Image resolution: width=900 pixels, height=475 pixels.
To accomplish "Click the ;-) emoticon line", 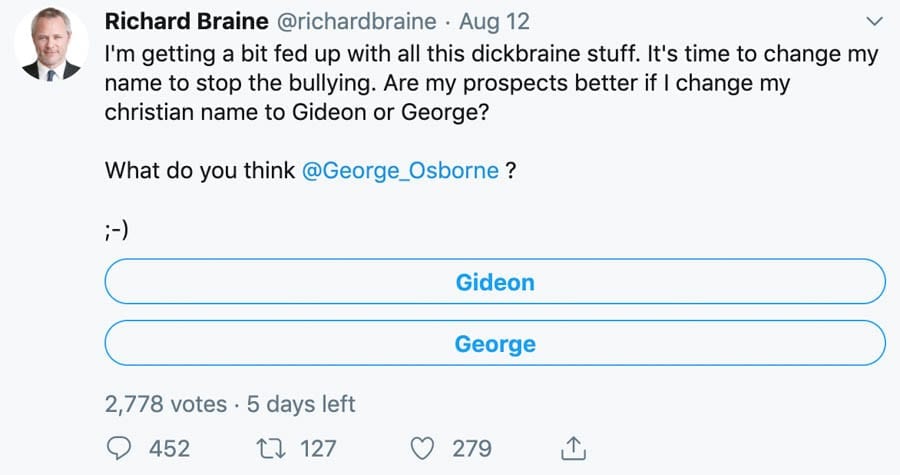I will [118, 230].
